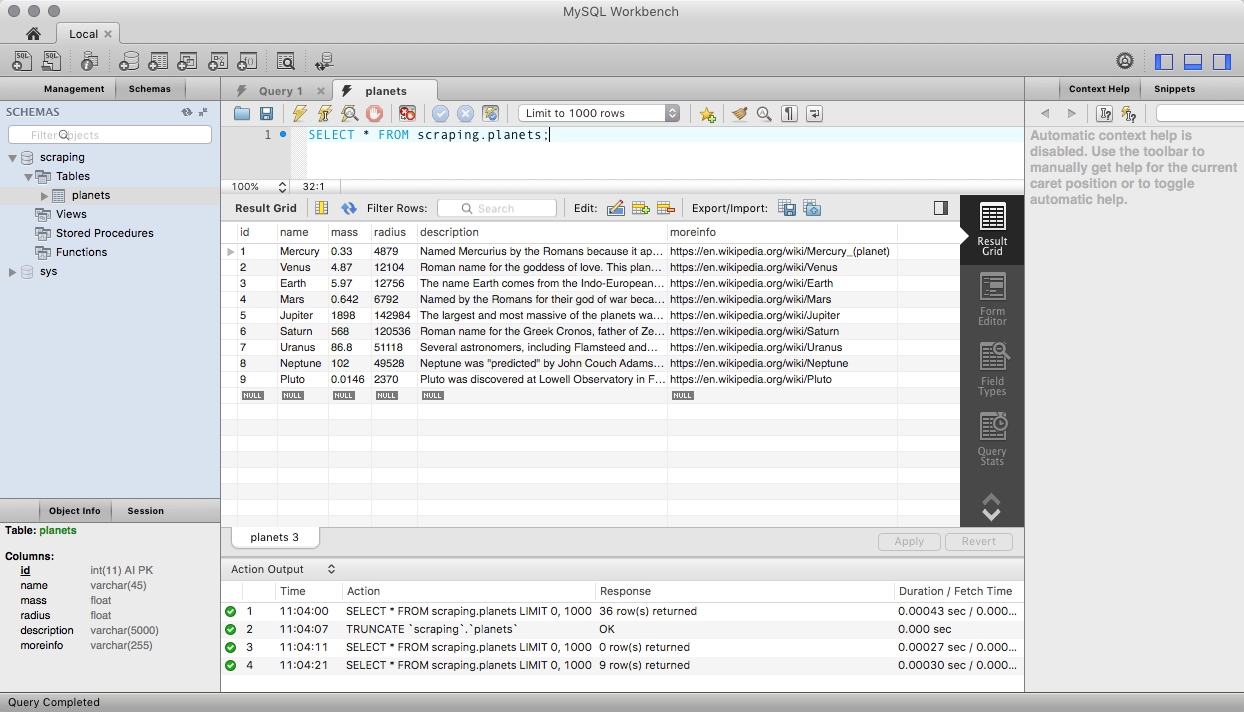
Task: Edit current row icon
Action: point(616,208)
